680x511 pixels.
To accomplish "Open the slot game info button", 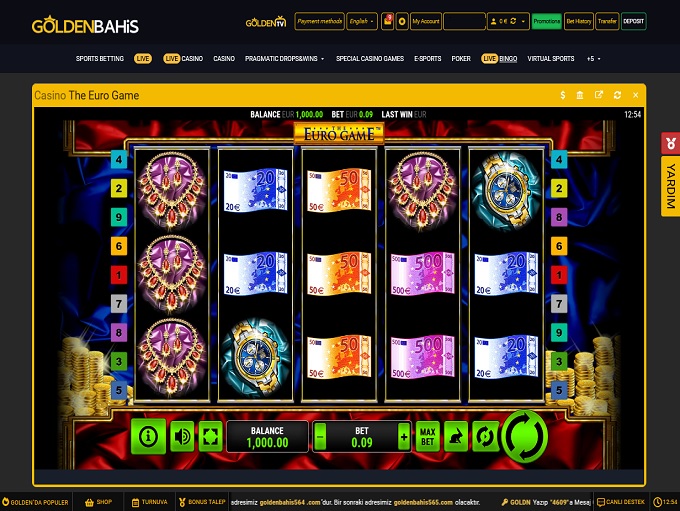I will 148,436.
